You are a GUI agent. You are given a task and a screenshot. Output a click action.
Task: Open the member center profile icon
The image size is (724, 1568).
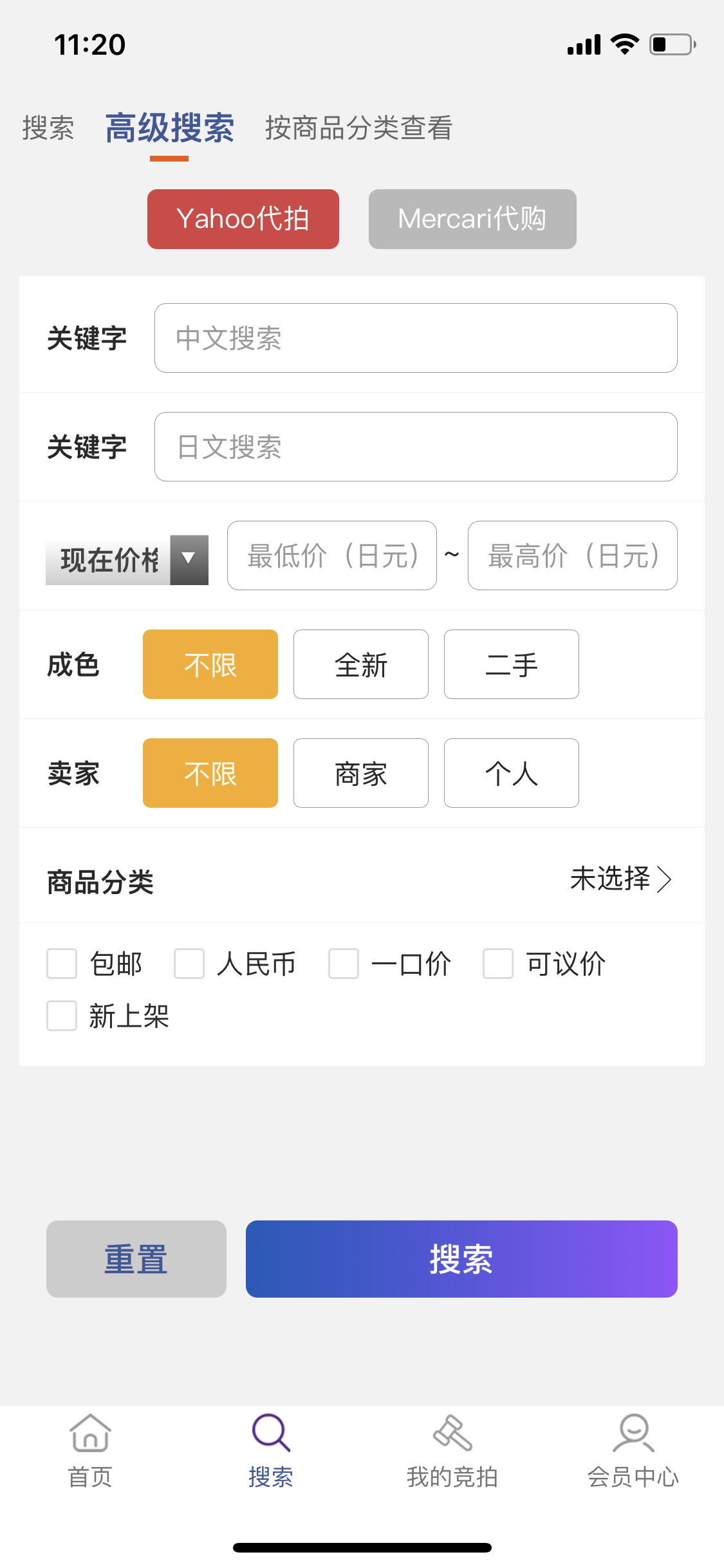click(x=633, y=1433)
